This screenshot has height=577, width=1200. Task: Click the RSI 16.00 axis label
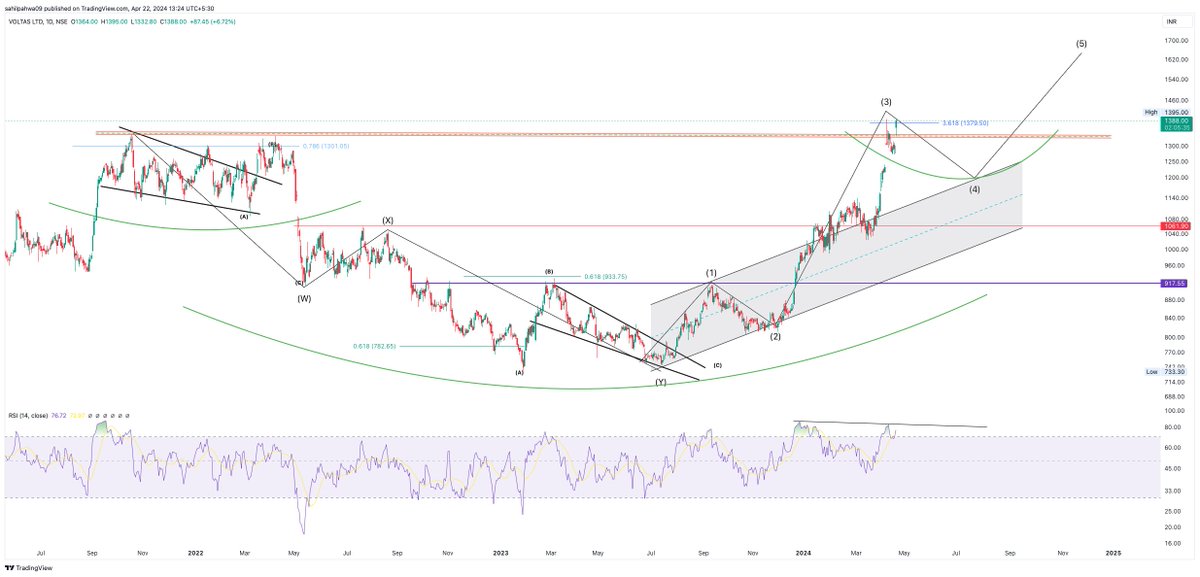1174,544
